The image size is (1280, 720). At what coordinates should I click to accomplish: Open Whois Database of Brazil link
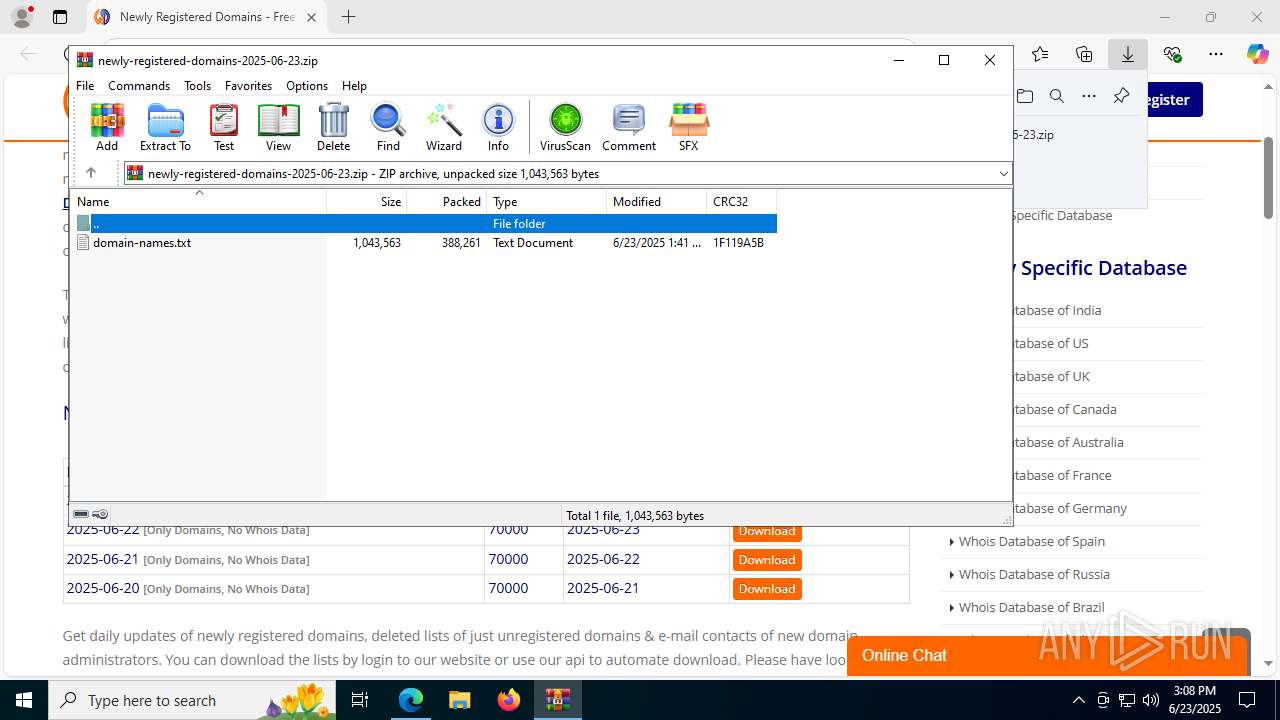coord(1031,607)
